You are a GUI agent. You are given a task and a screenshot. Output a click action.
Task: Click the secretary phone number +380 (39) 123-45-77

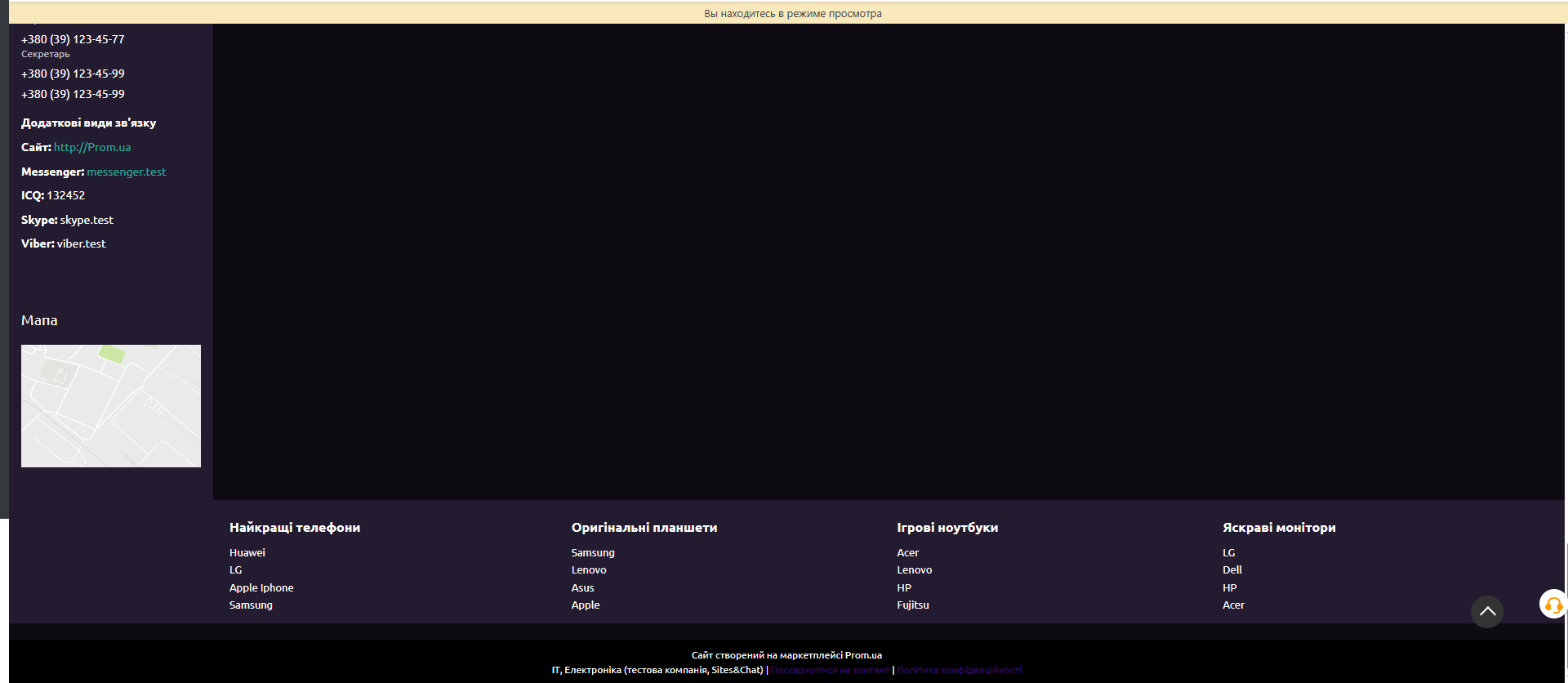point(73,39)
